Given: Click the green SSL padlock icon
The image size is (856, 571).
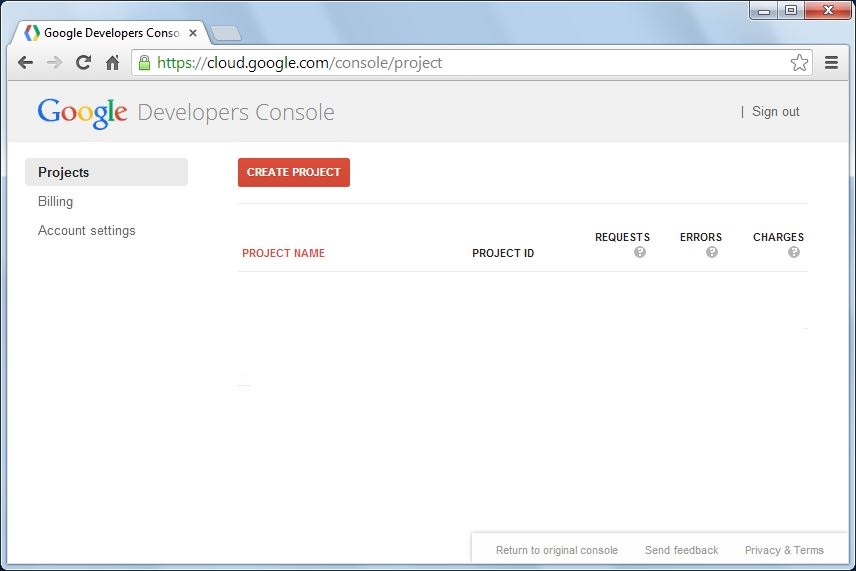Looking at the screenshot, I should tap(144, 63).
